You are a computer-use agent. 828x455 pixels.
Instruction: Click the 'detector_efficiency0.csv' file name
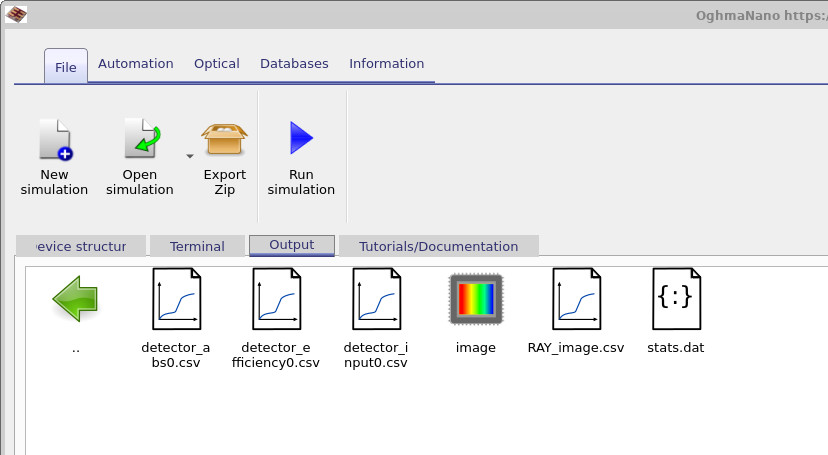click(276, 355)
